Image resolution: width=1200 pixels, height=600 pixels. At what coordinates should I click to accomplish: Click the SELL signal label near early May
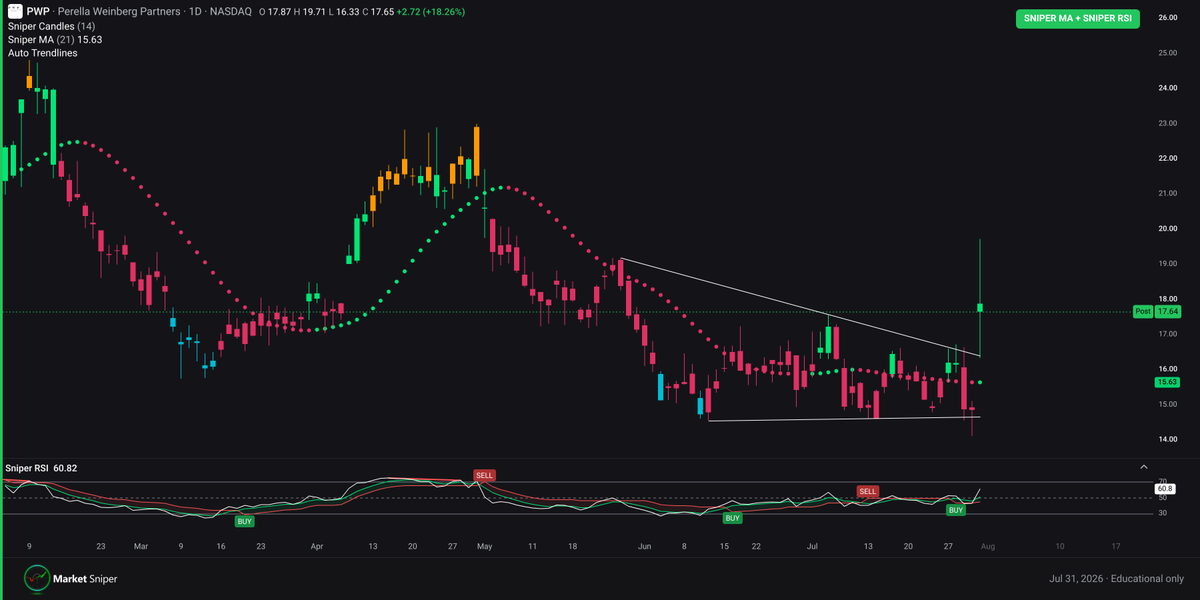click(485, 475)
